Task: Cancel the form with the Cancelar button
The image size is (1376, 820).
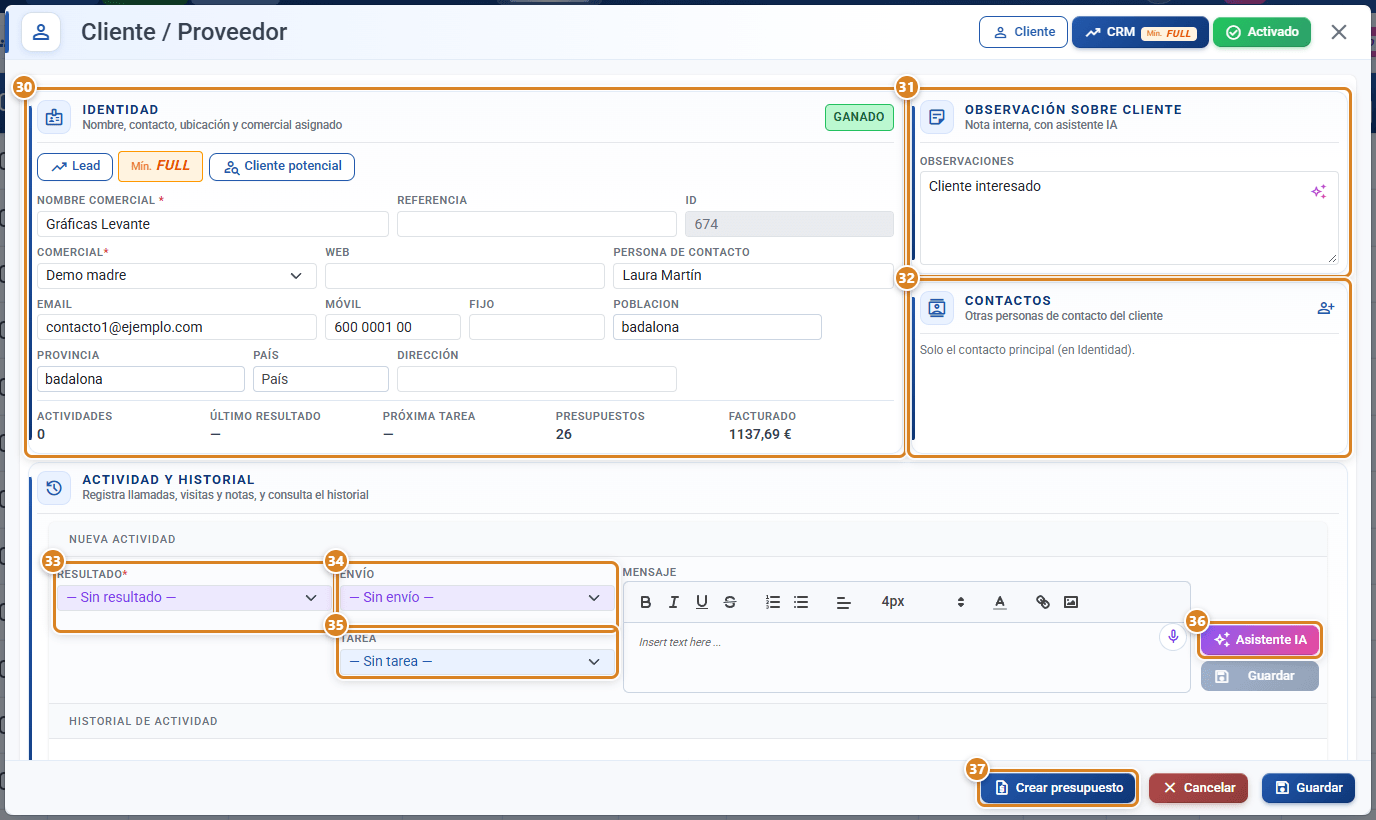Action: pyautogui.click(x=1199, y=788)
